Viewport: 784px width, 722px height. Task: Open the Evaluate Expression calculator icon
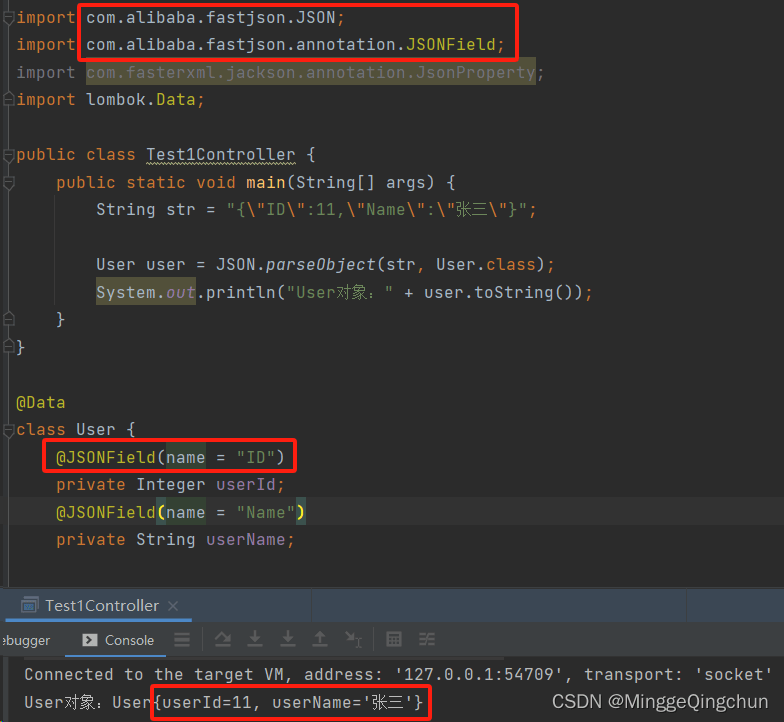pos(394,639)
